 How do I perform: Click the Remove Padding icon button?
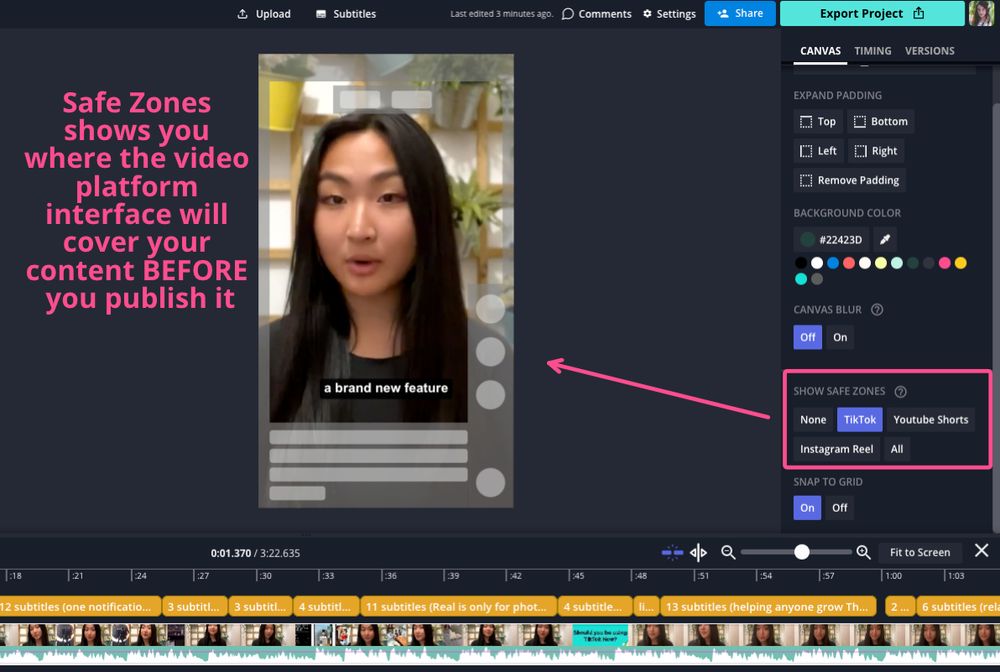click(x=807, y=180)
